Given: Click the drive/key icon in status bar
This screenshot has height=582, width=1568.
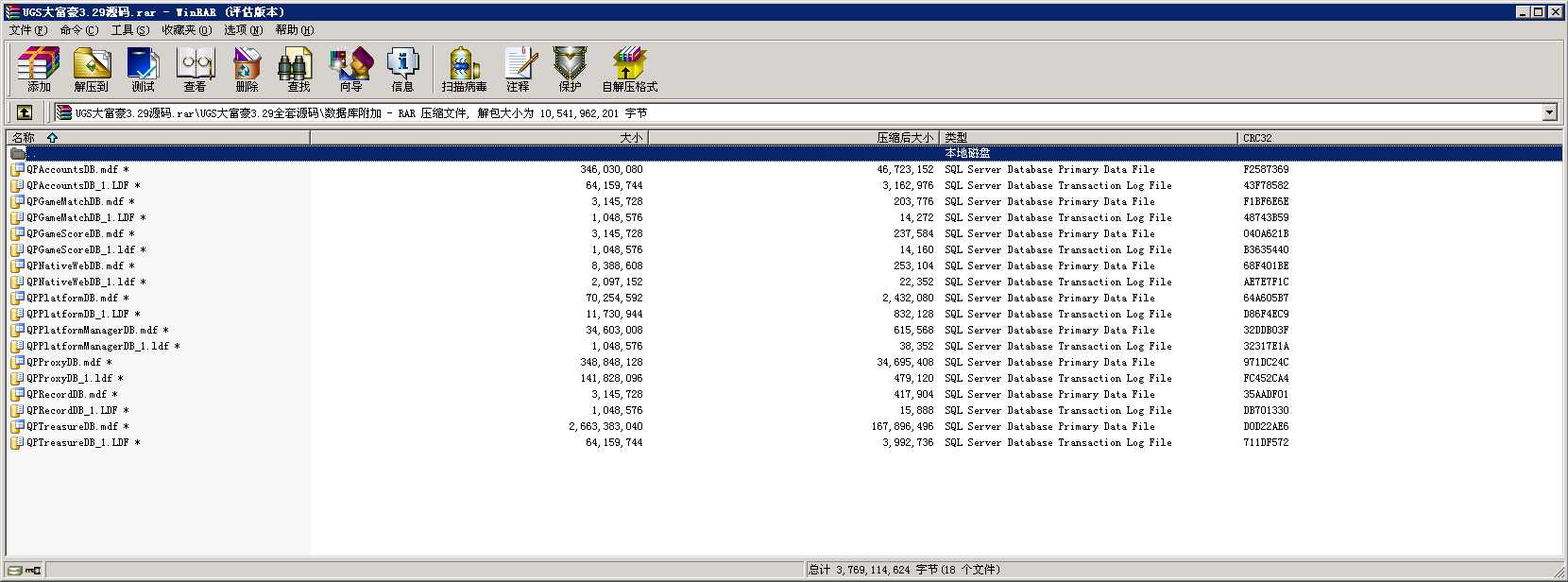Looking at the screenshot, I should [x=25, y=570].
